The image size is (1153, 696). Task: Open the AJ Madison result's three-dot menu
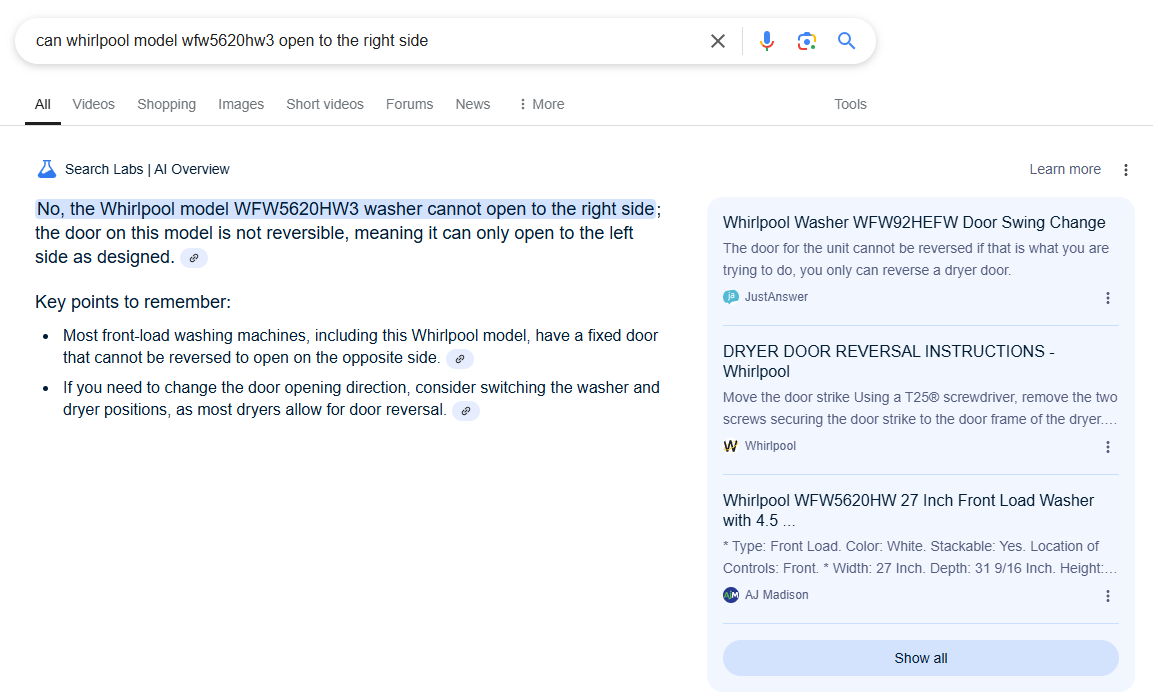coord(1108,596)
